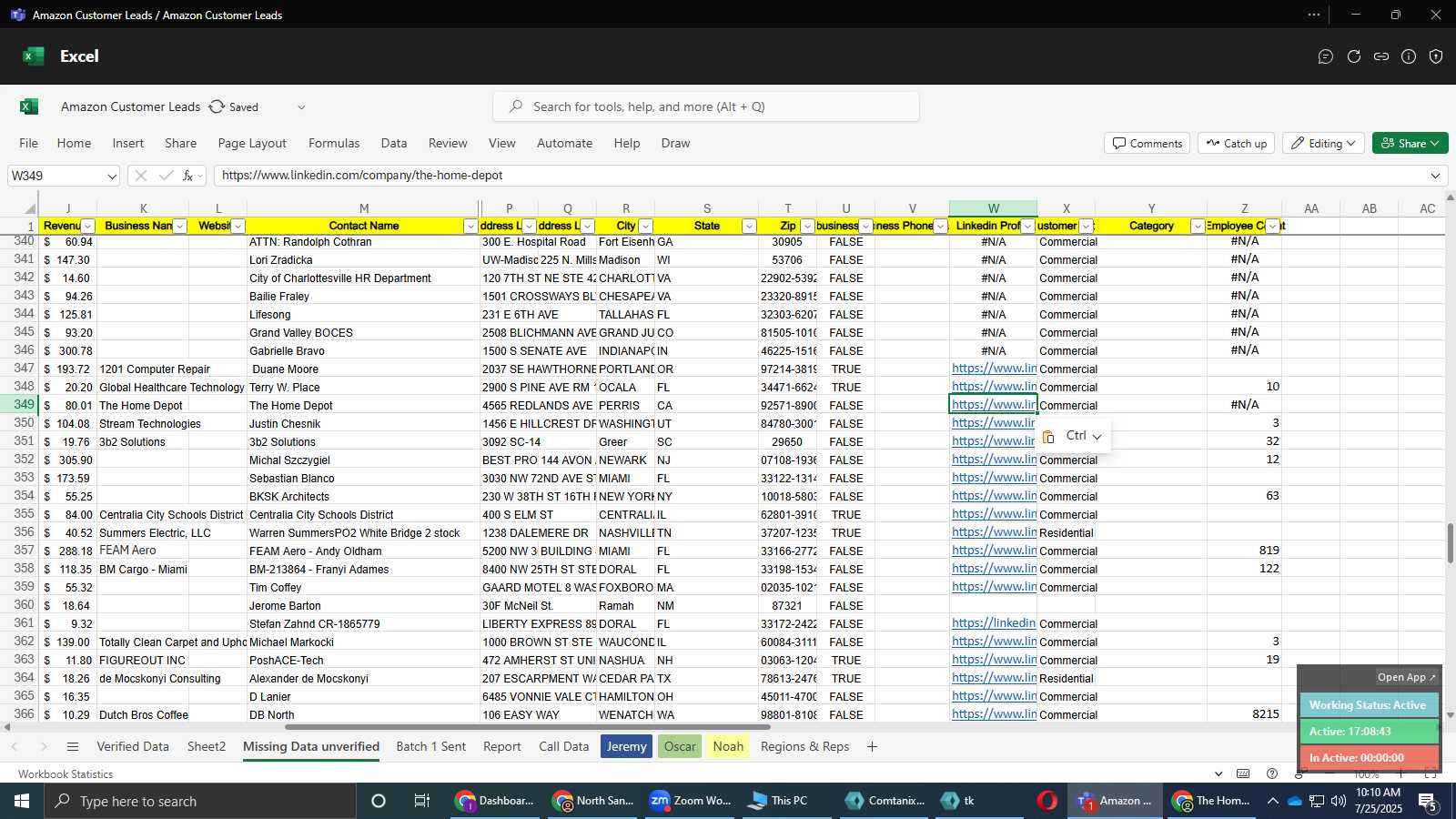Open LinkedIn link in row 350
Screen dimensions: 1456x819
[x=994, y=423]
